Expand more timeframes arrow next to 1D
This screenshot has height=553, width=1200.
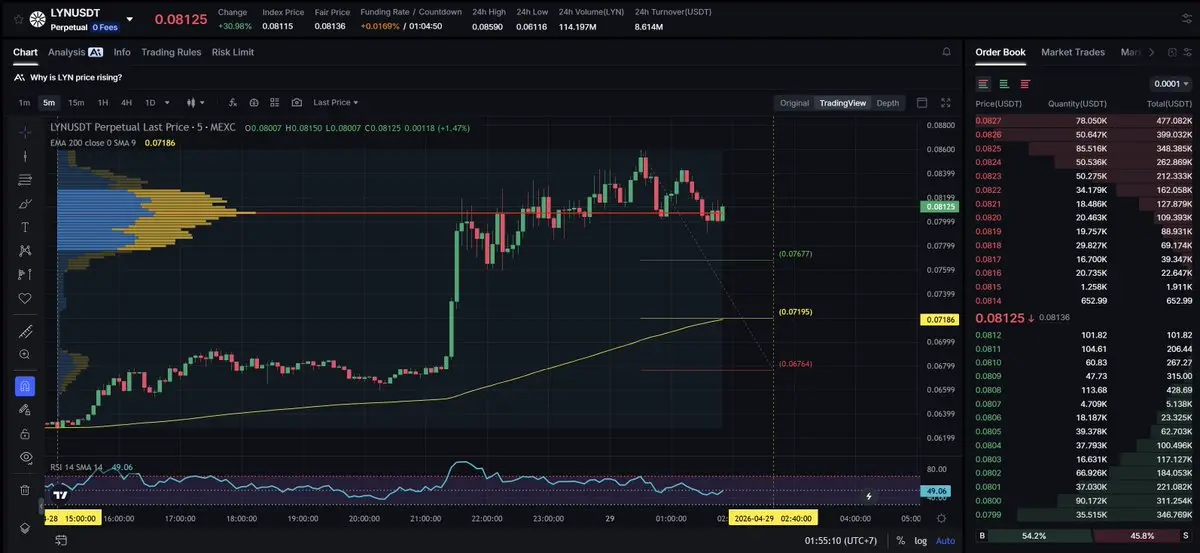pos(167,102)
